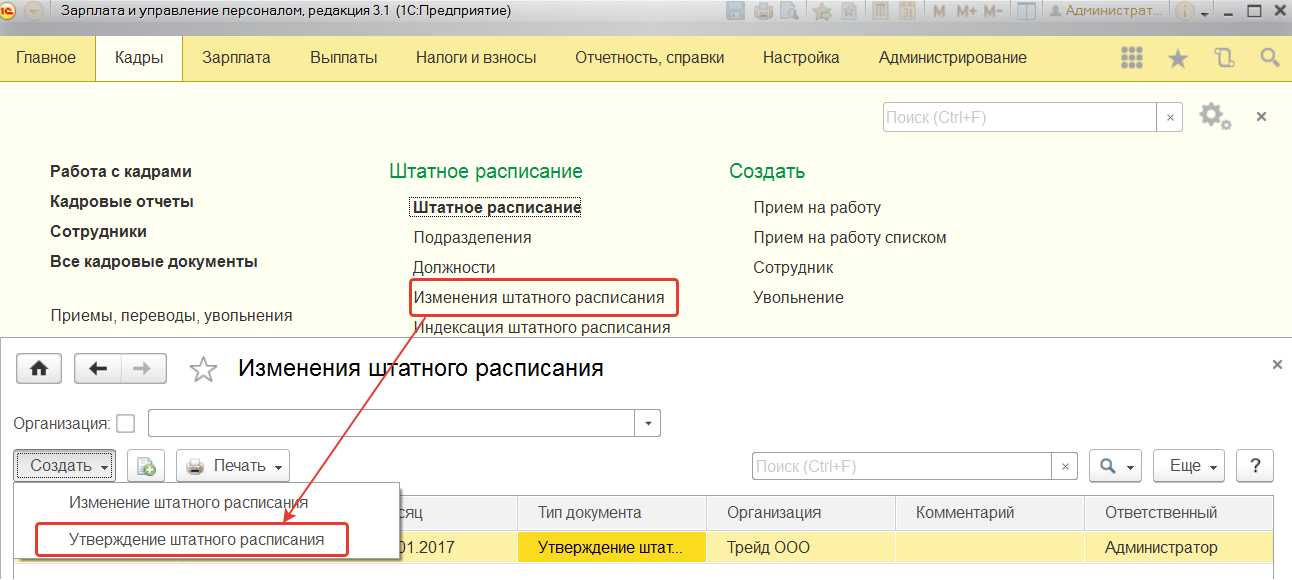Open the bold Штатное расписание link
This screenshot has height=580, width=1292.
click(497, 208)
